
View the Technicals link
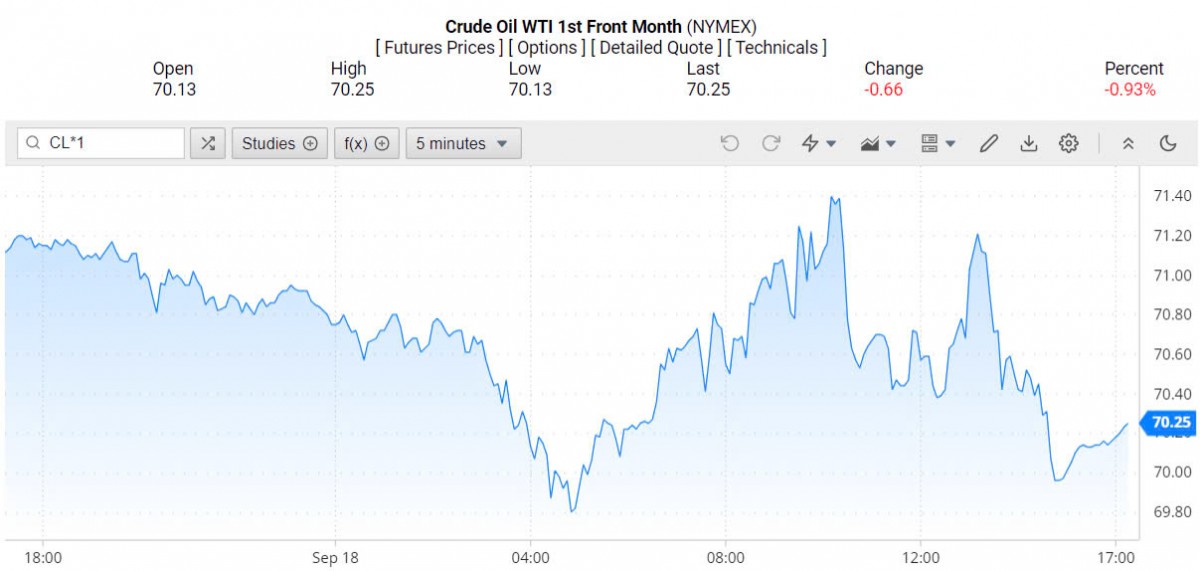(777, 47)
